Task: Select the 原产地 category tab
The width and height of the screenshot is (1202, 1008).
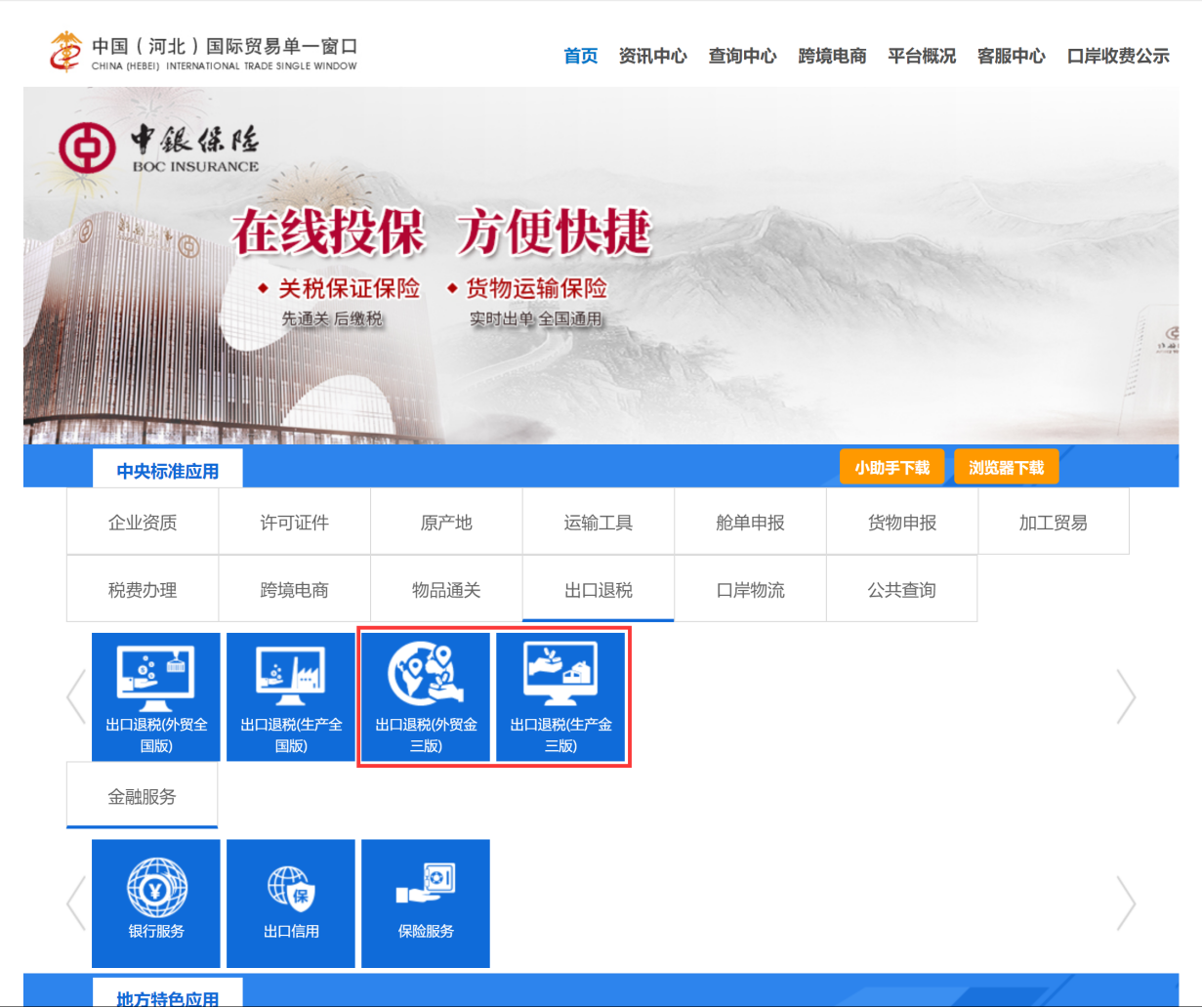Action: tap(446, 523)
